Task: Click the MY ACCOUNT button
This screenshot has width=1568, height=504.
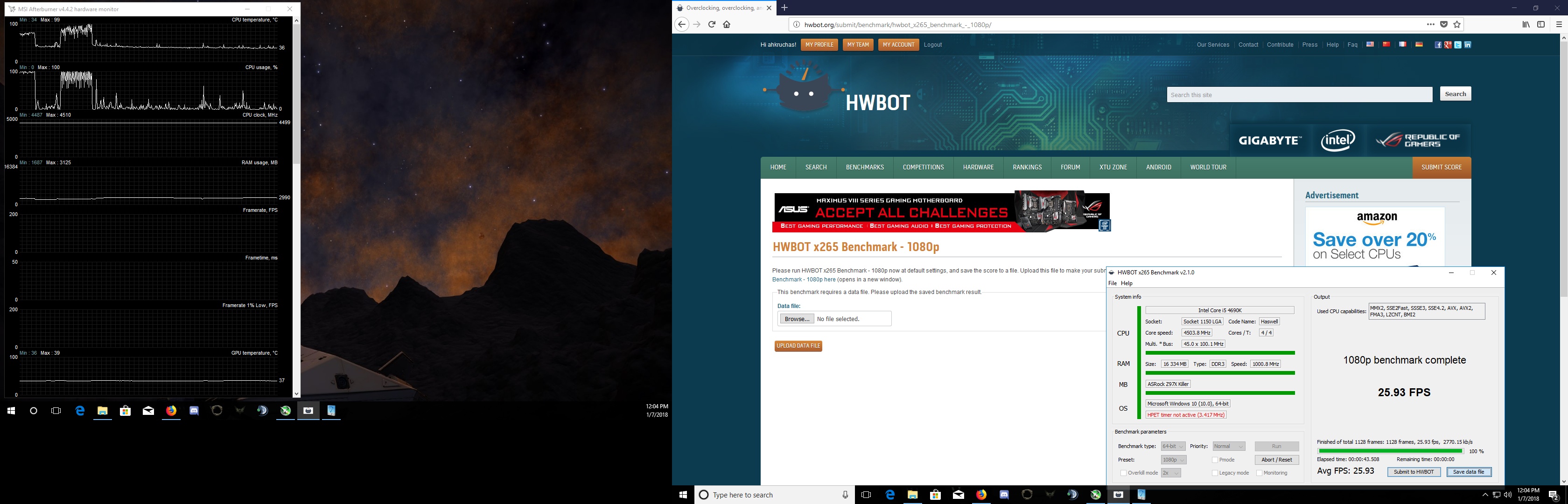Action: pyautogui.click(x=898, y=44)
